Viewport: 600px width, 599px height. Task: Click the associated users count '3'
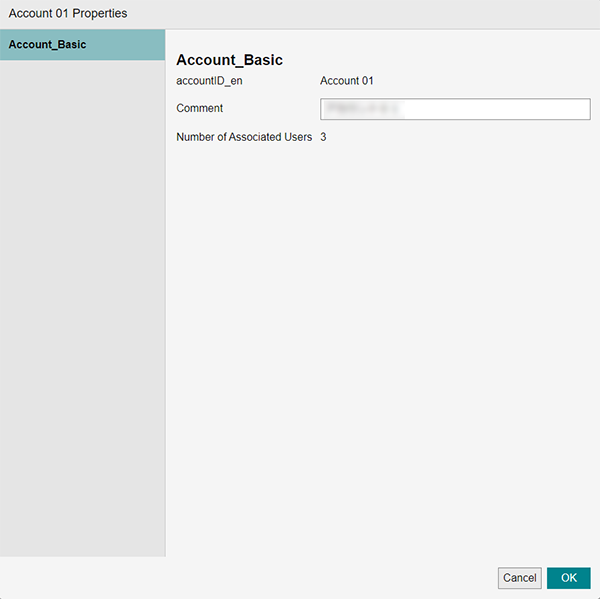(323, 137)
